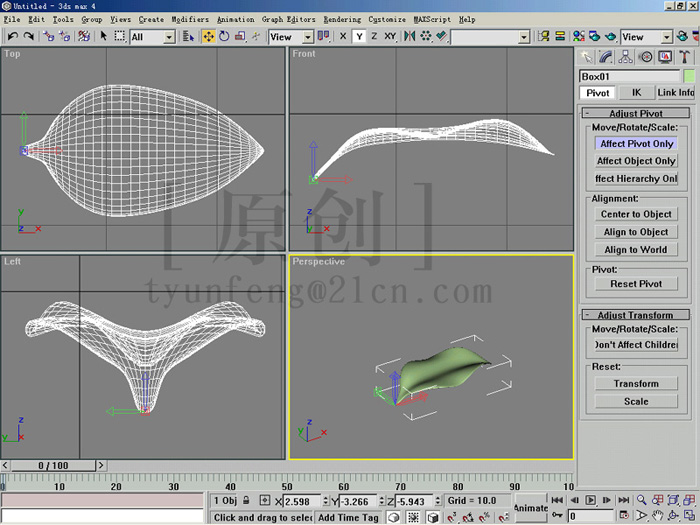
Task: Click the time slider 0 / 100 thumb
Action: [53, 466]
